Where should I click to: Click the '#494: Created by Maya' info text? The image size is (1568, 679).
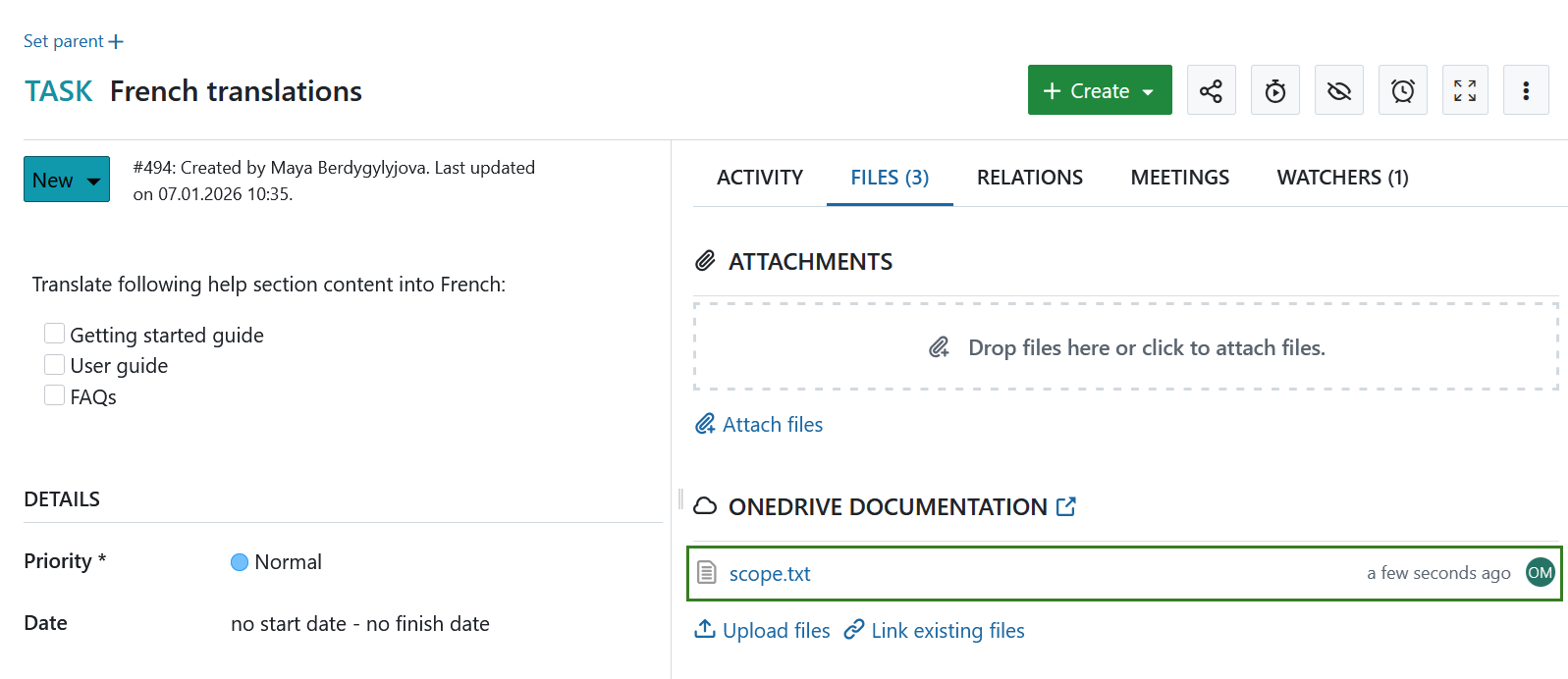334,181
